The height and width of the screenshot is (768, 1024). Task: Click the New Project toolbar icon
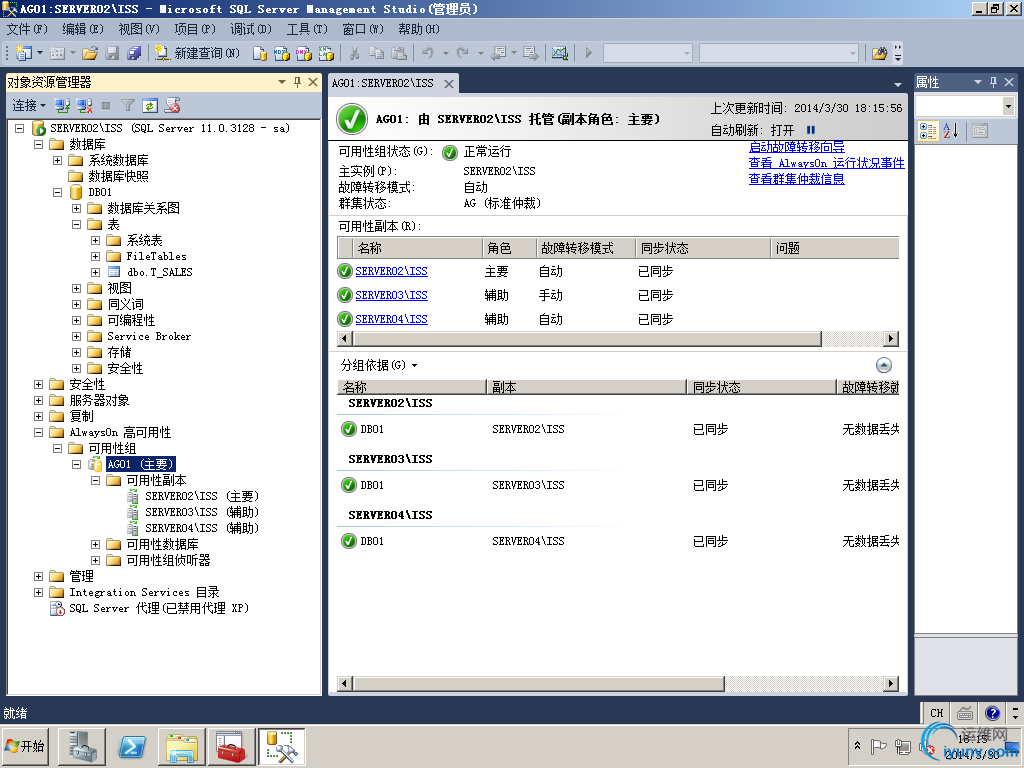[24, 53]
